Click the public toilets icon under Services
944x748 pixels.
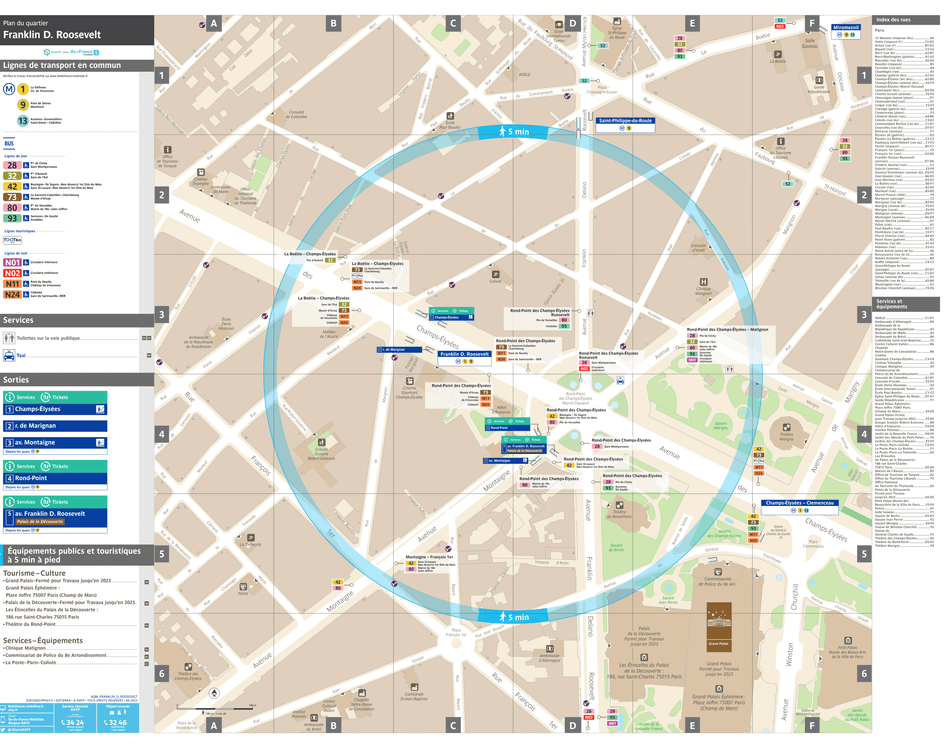9,338
